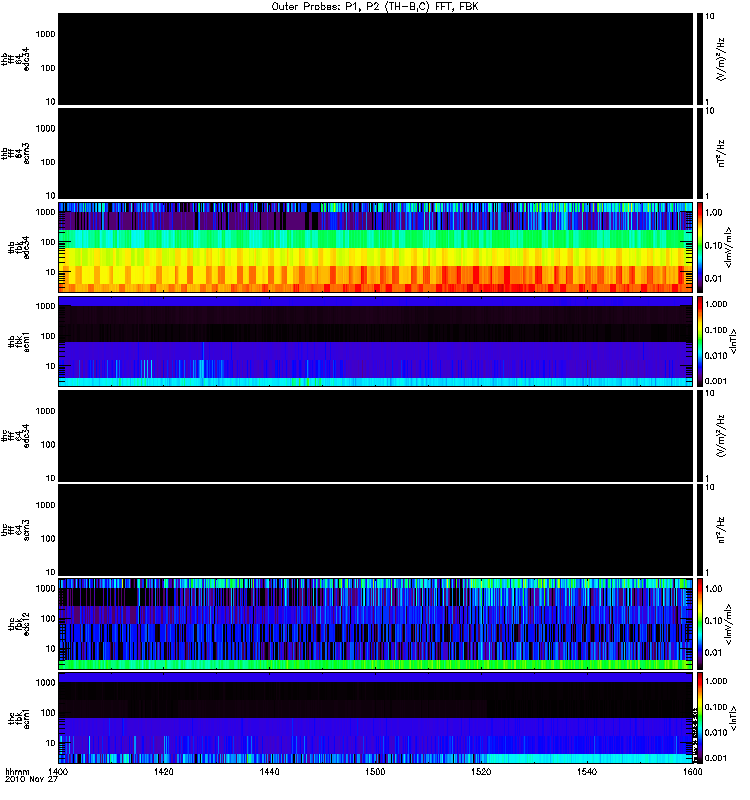Select the thc fbk edc12 spectrogram panel

coord(376,623)
